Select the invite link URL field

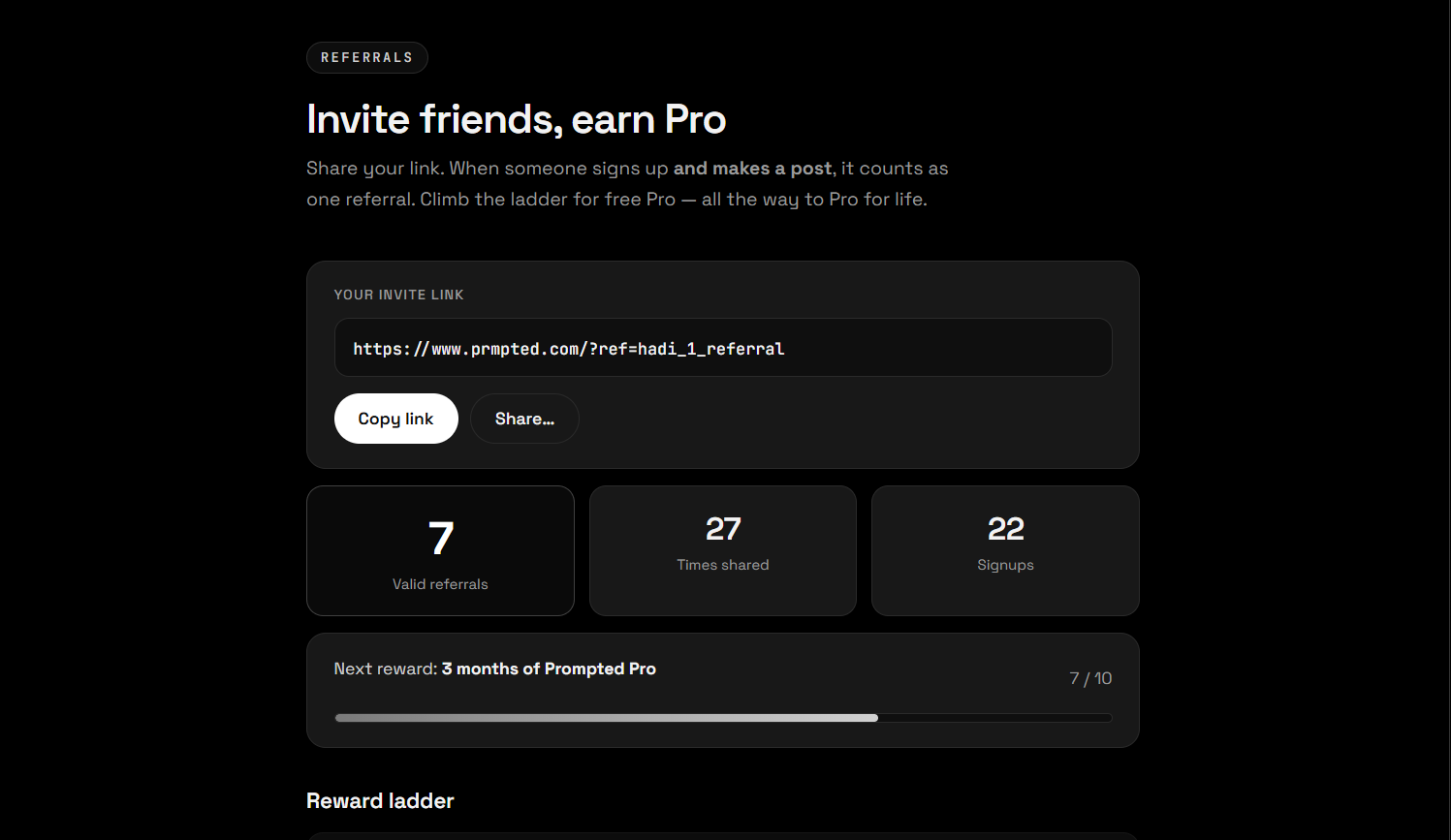(723, 348)
